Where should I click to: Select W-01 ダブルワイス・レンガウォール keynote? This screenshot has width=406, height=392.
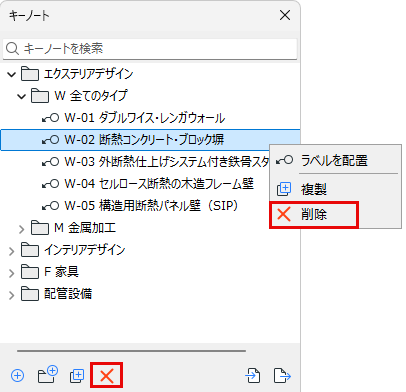(x=150, y=118)
